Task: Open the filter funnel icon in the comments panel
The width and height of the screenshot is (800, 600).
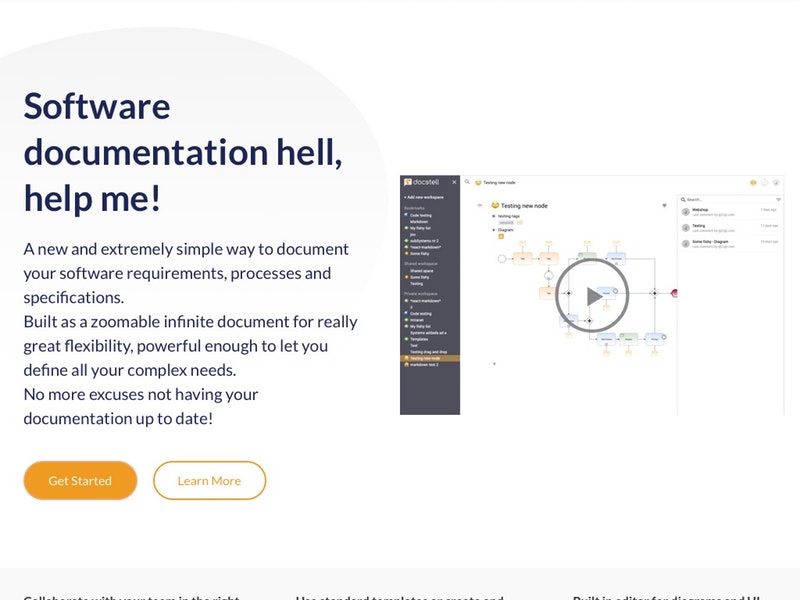Action: point(779,199)
